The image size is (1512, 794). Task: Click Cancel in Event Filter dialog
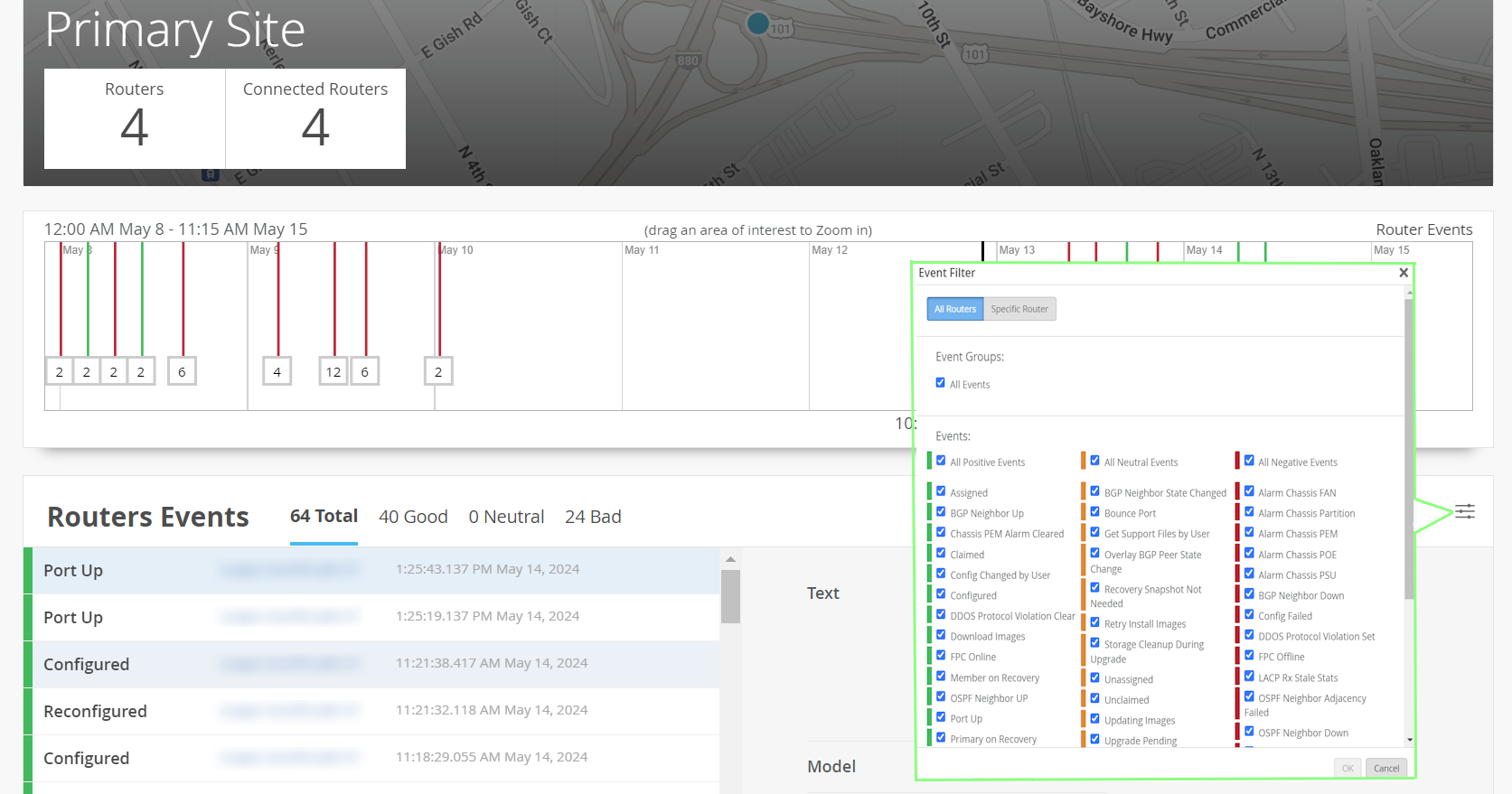tap(1385, 768)
